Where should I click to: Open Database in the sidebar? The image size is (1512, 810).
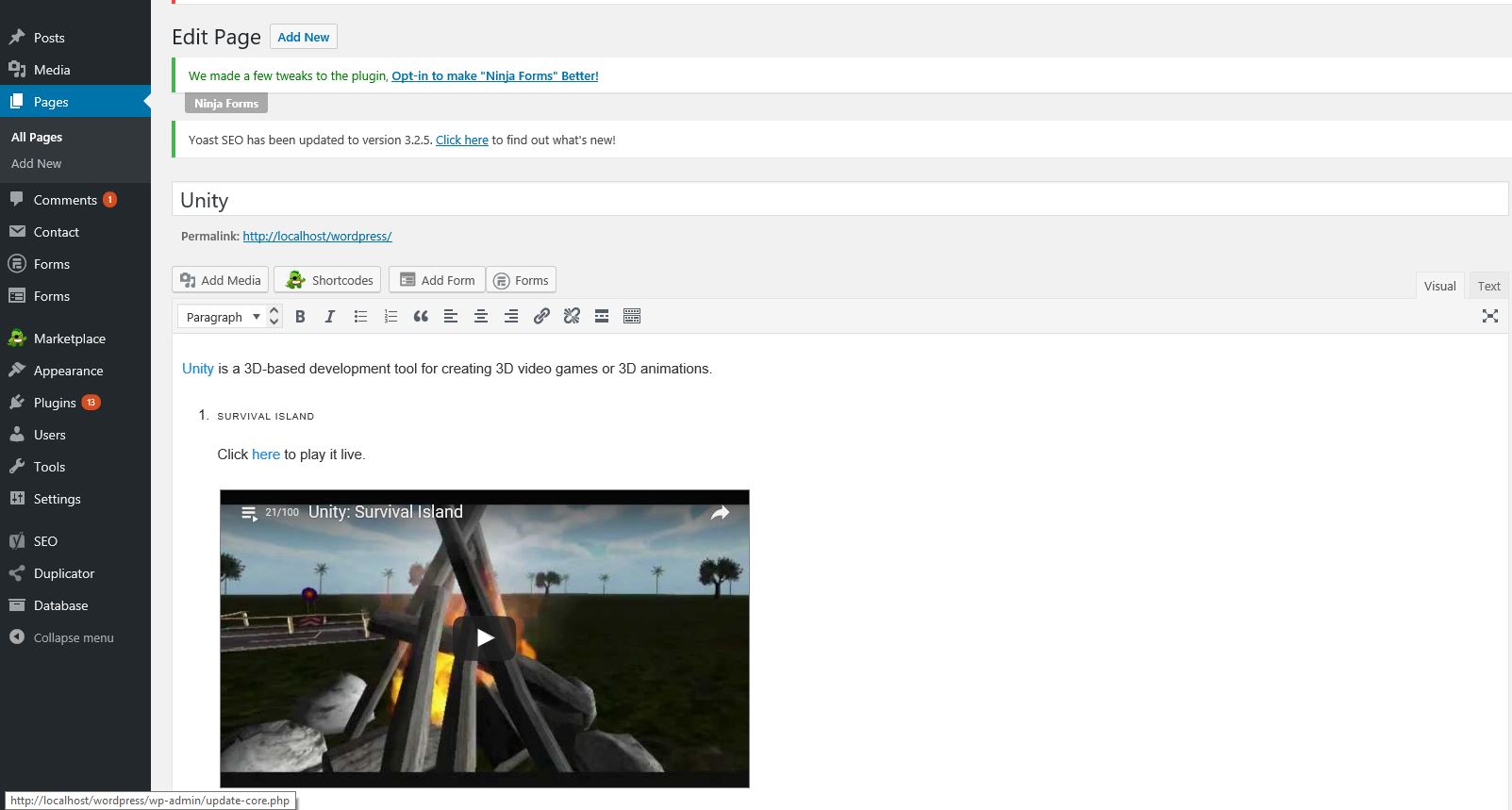[75, 605]
